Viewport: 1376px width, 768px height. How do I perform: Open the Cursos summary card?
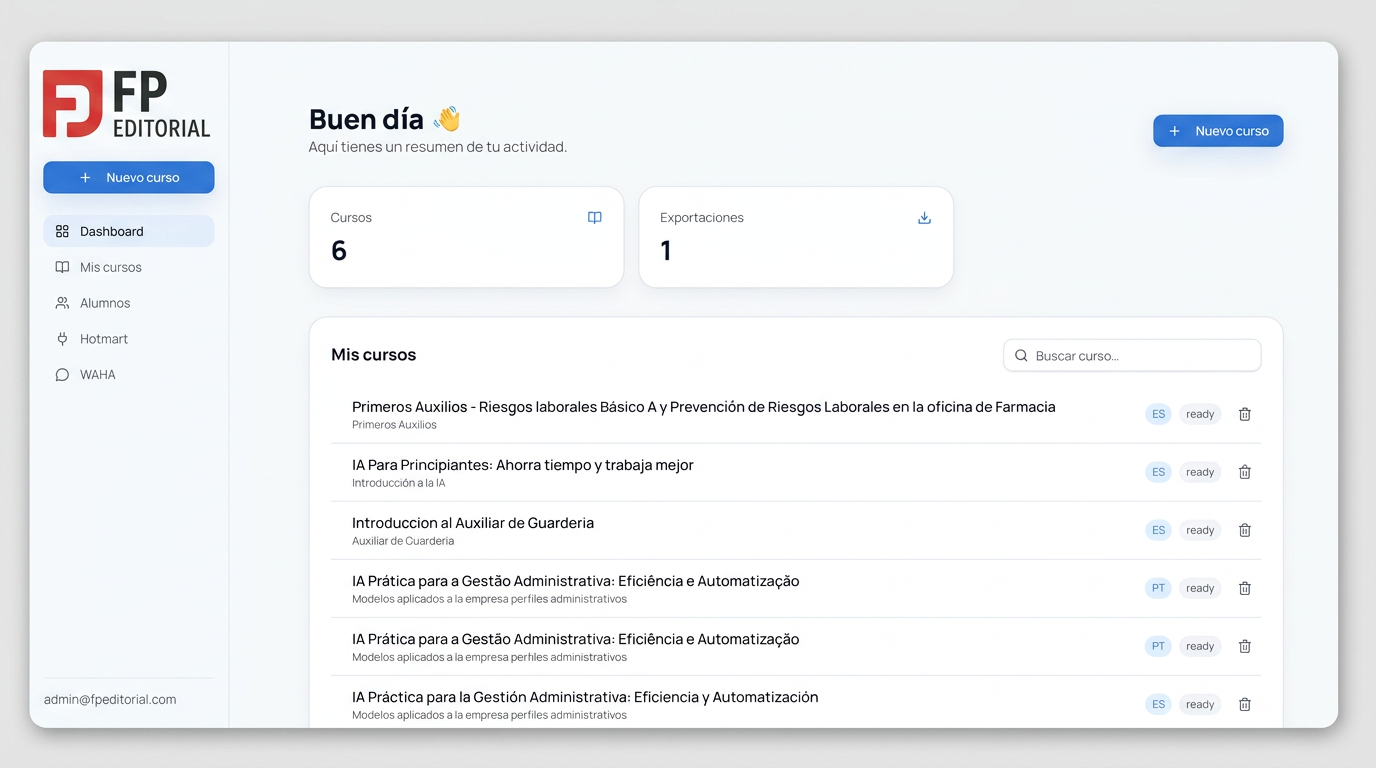pos(466,237)
